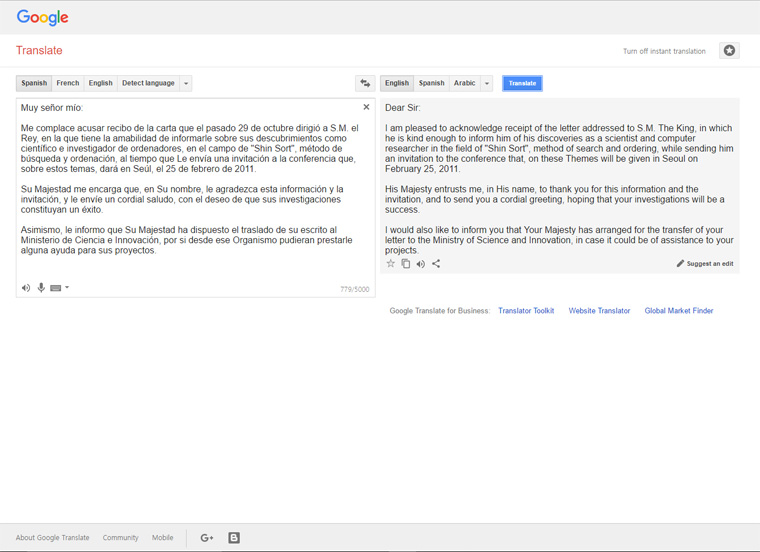Expand the target language list dropdown
The image size is (760, 552).
coord(487,83)
